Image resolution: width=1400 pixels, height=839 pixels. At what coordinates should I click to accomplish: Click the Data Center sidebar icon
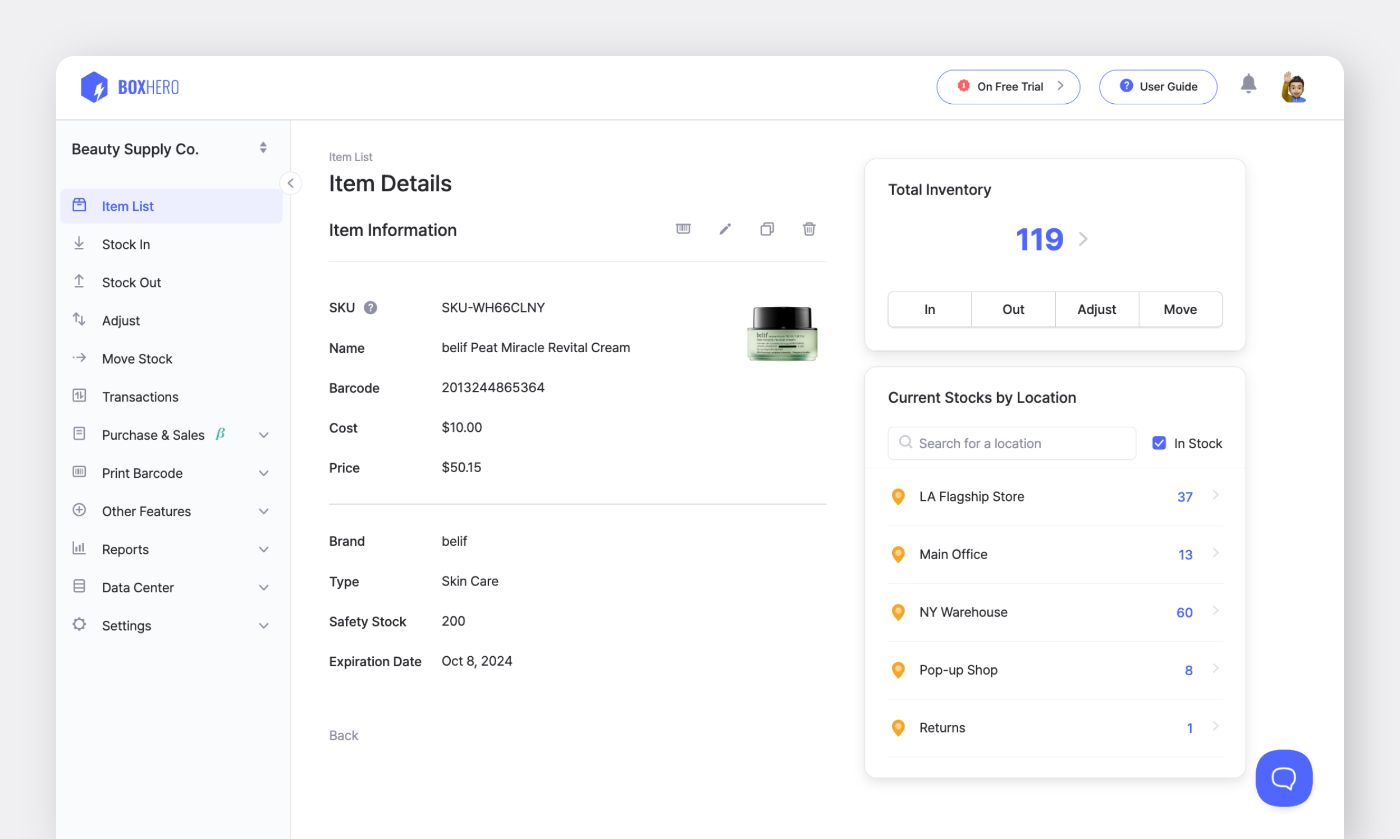(x=79, y=587)
